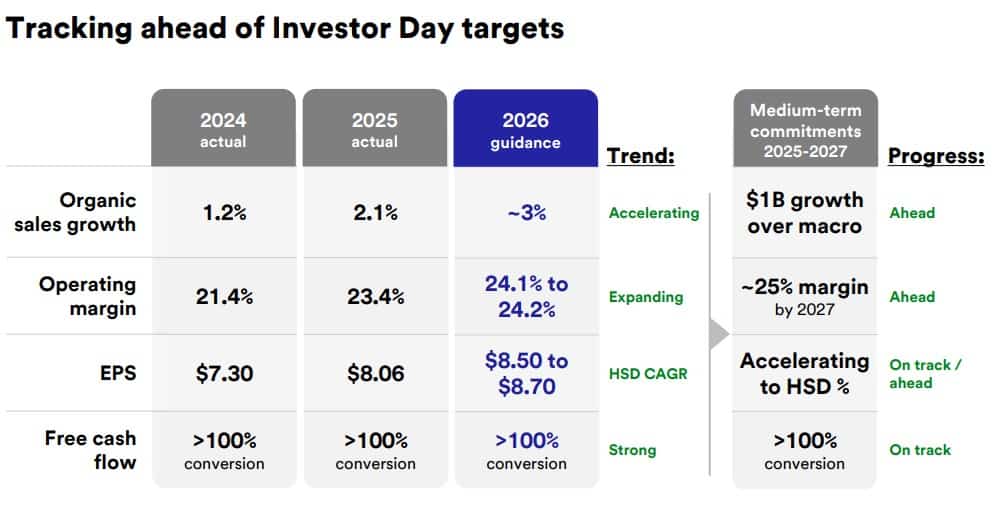Click the 2025 actual column header
This screenshot has height=514, width=1000.
[374, 130]
